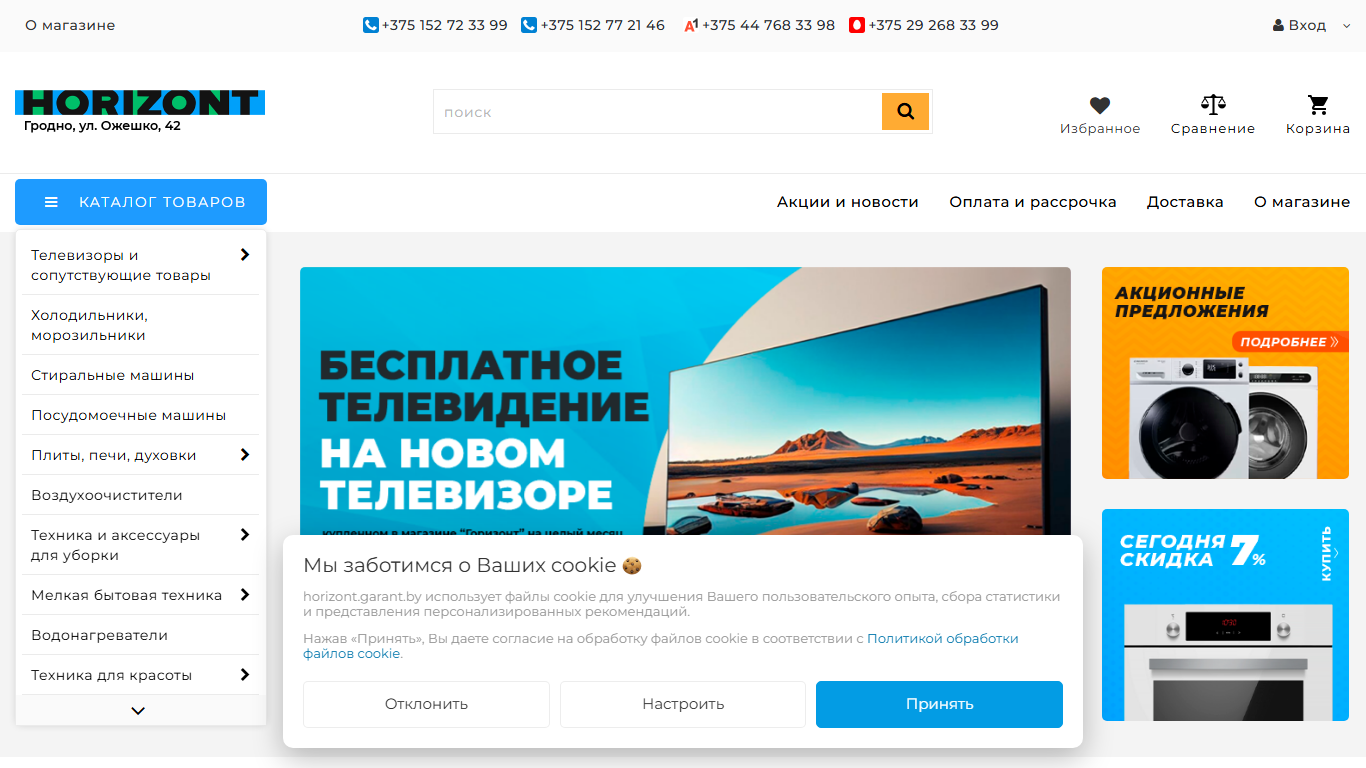Click the HORIZONT logo
This screenshot has width=1366, height=768.
click(x=140, y=102)
